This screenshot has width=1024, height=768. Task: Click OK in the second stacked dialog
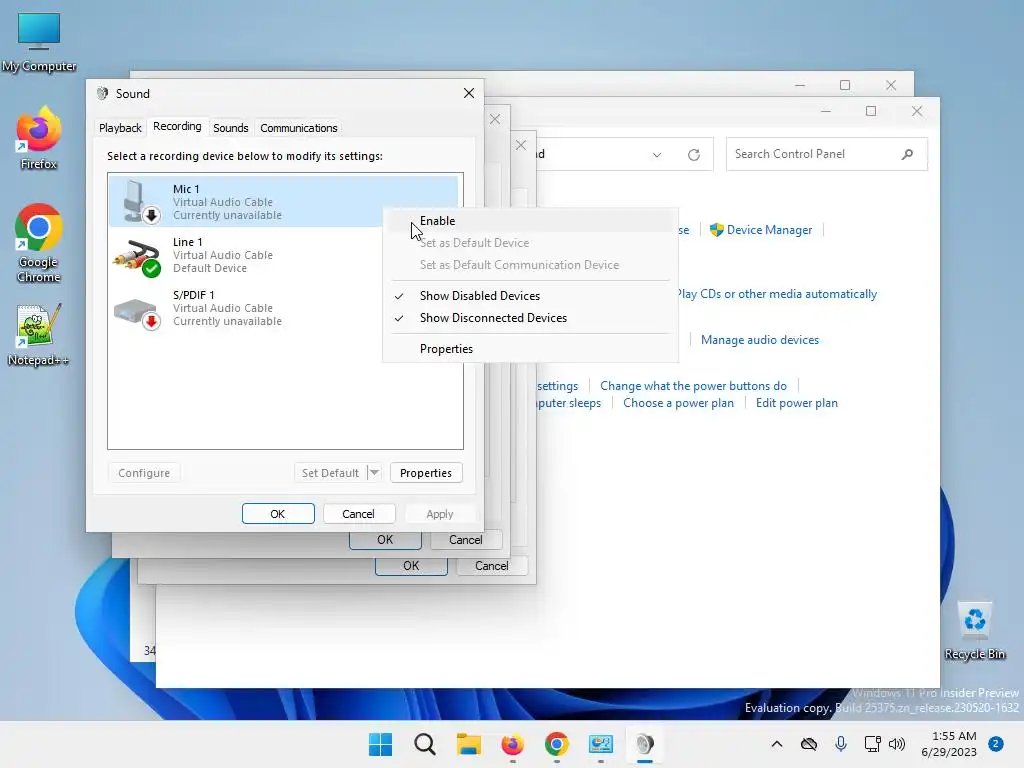click(x=385, y=540)
